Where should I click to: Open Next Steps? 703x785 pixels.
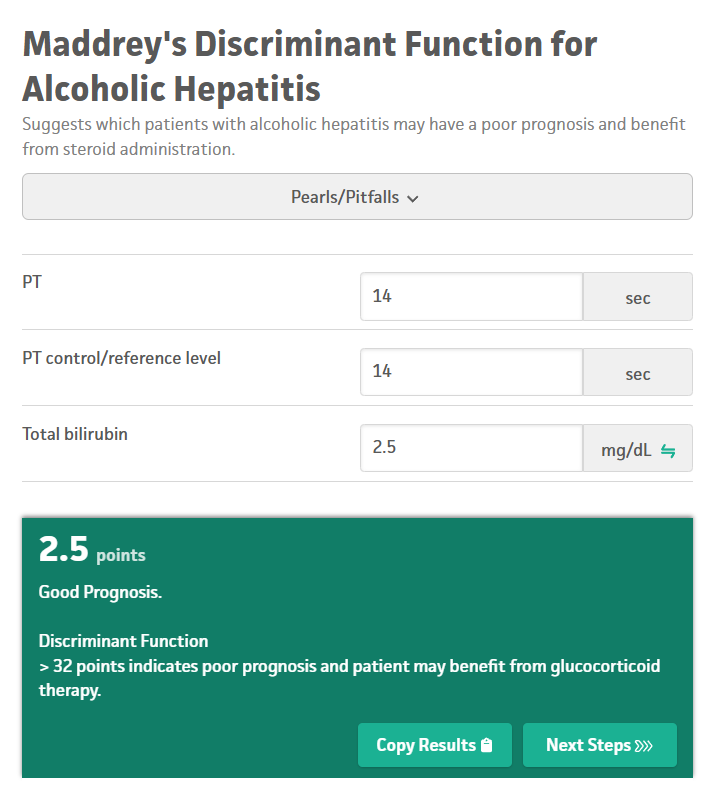tap(599, 745)
